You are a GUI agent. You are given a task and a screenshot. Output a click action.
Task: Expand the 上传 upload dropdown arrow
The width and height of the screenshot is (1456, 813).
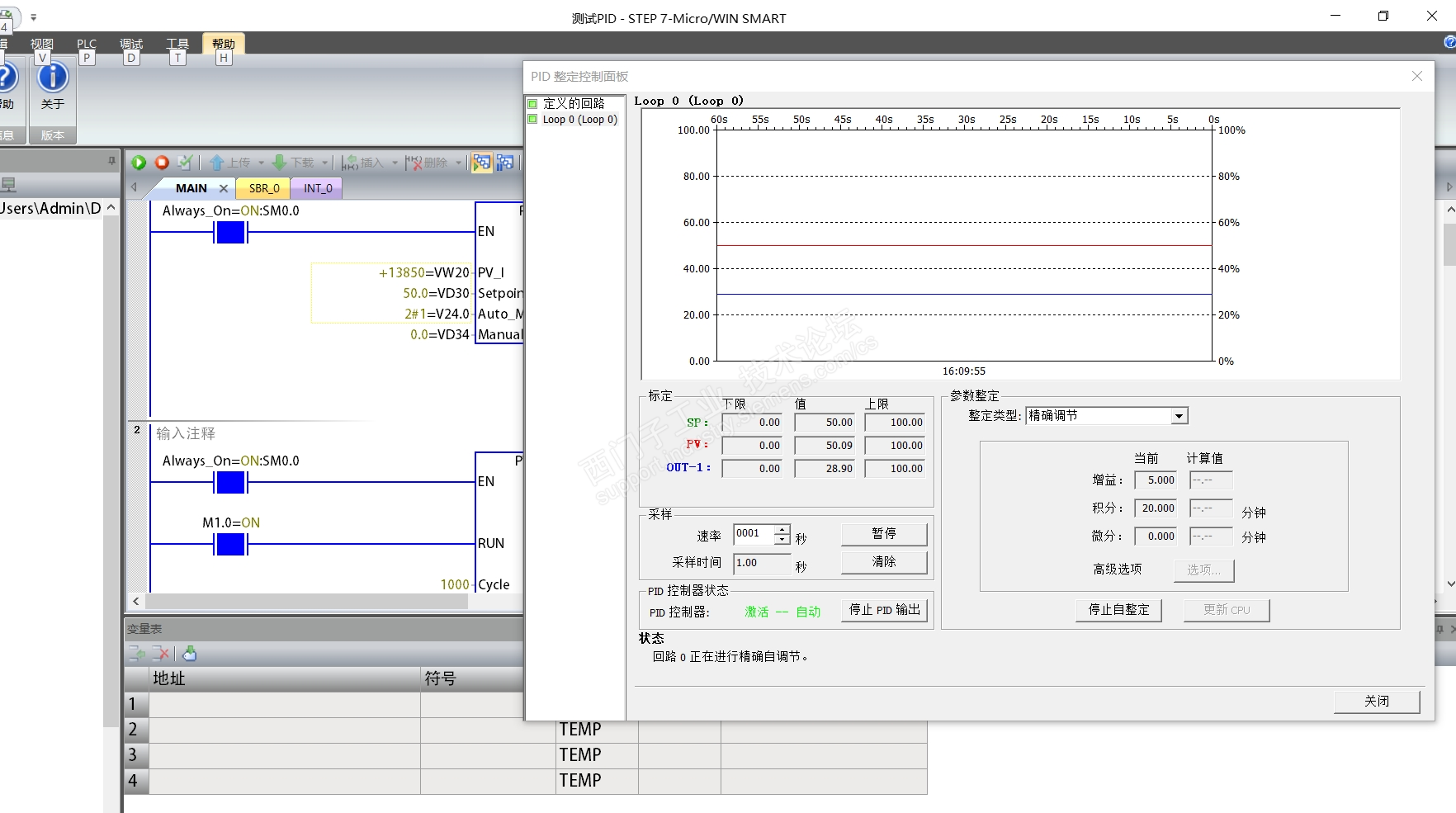pyautogui.click(x=261, y=163)
